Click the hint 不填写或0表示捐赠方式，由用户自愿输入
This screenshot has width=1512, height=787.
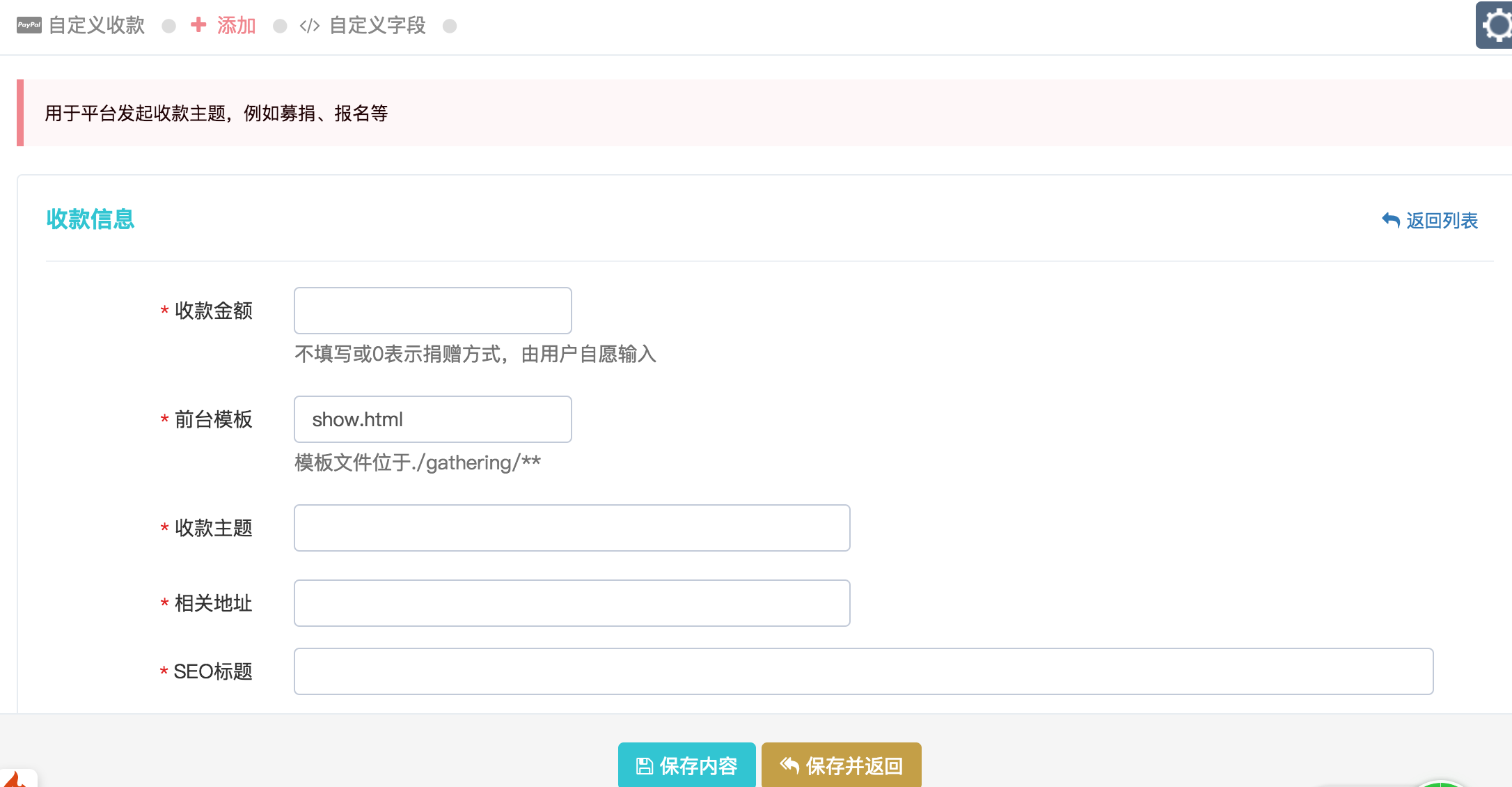coord(475,354)
